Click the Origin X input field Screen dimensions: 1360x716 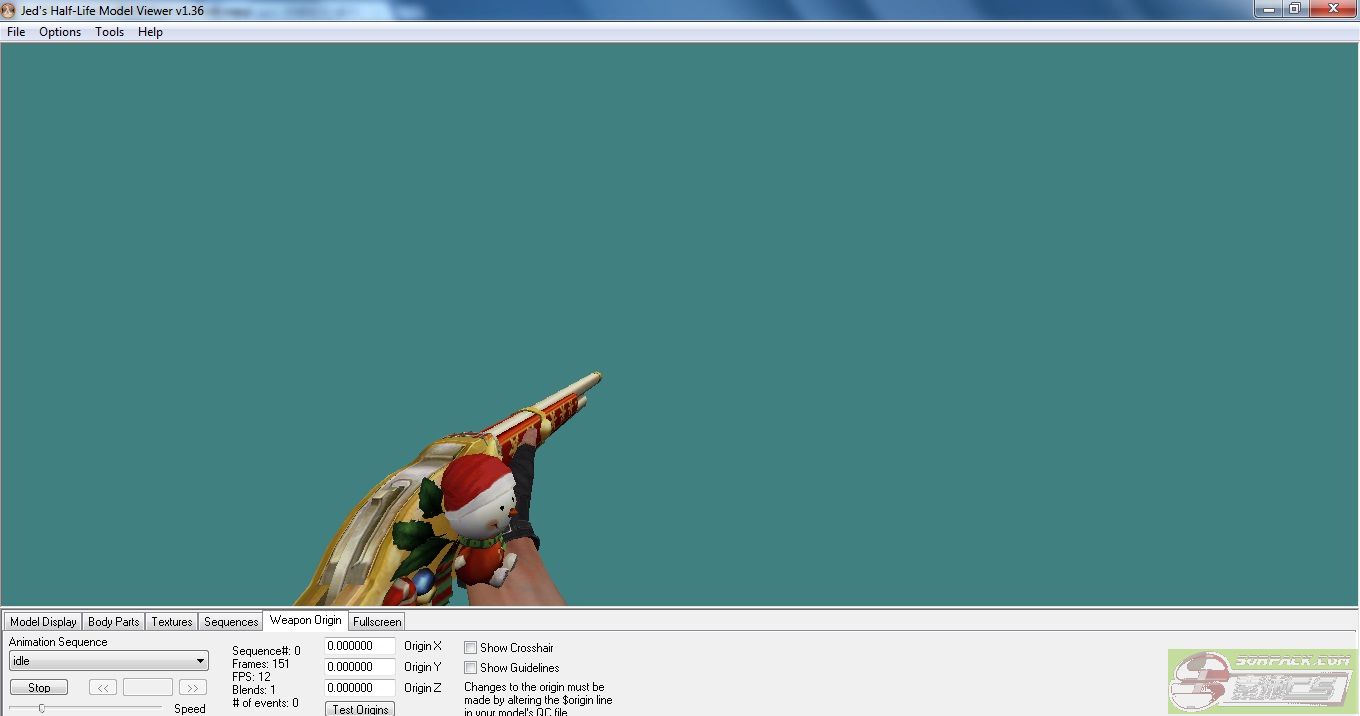360,646
